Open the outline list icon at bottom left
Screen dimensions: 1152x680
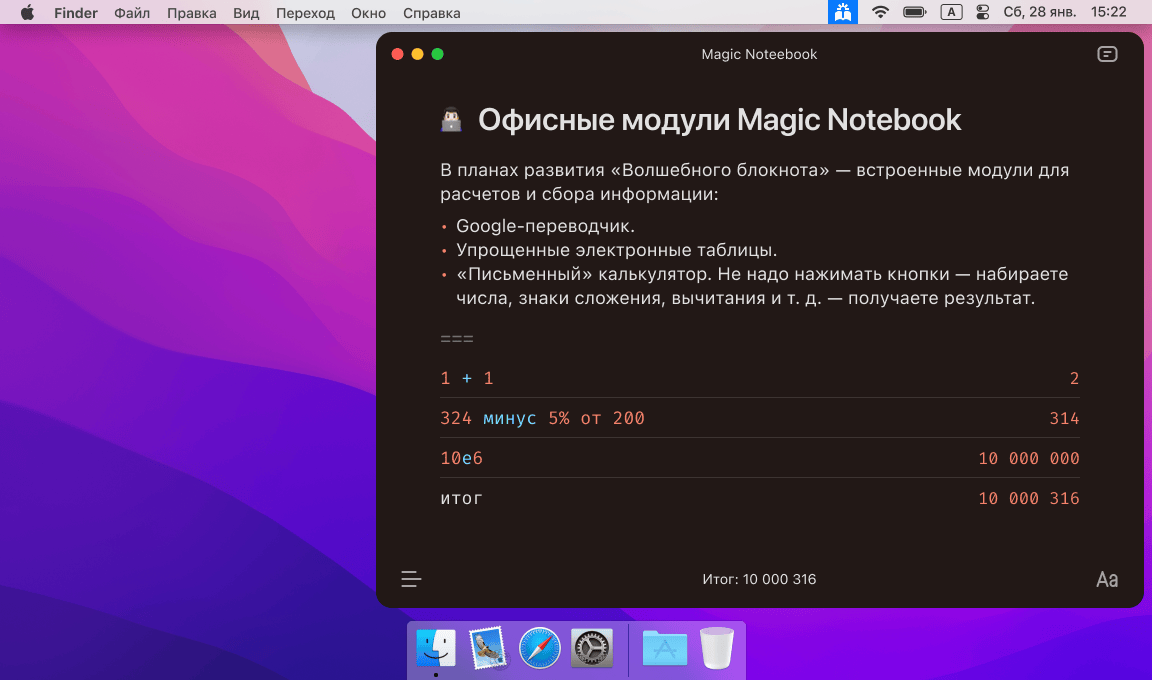click(411, 579)
